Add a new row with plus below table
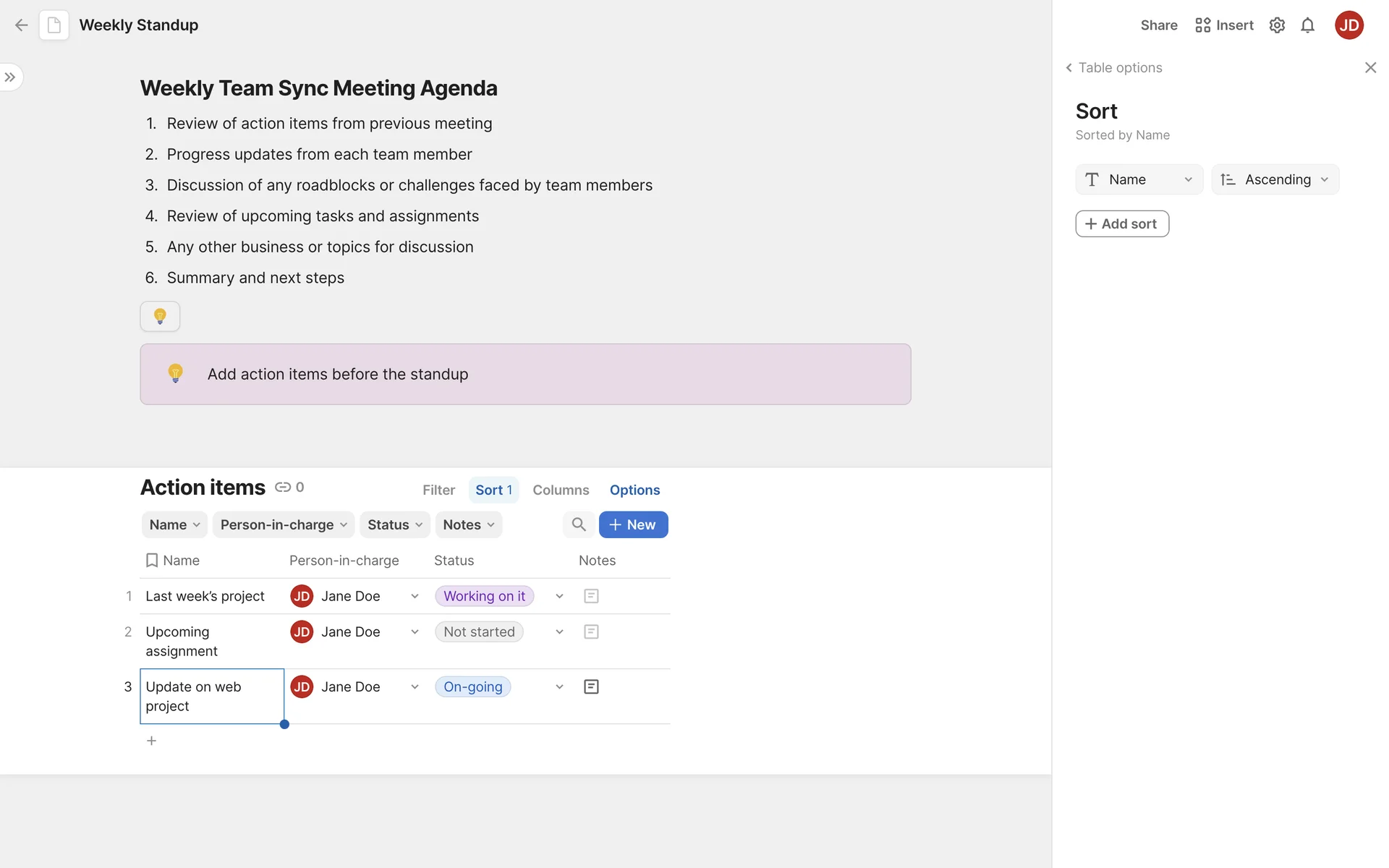This screenshot has width=1389, height=868. [x=151, y=741]
